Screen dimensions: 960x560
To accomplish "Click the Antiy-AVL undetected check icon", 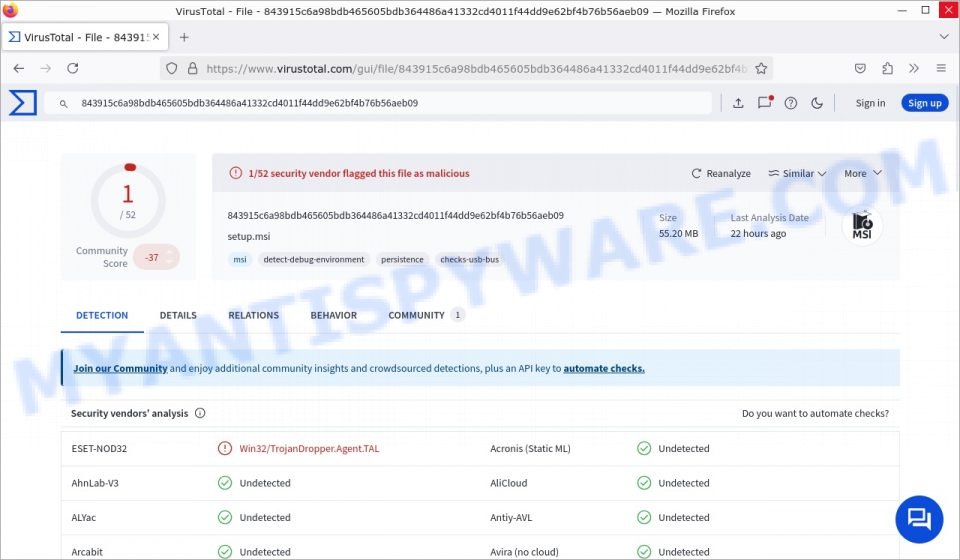I will coord(644,517).
